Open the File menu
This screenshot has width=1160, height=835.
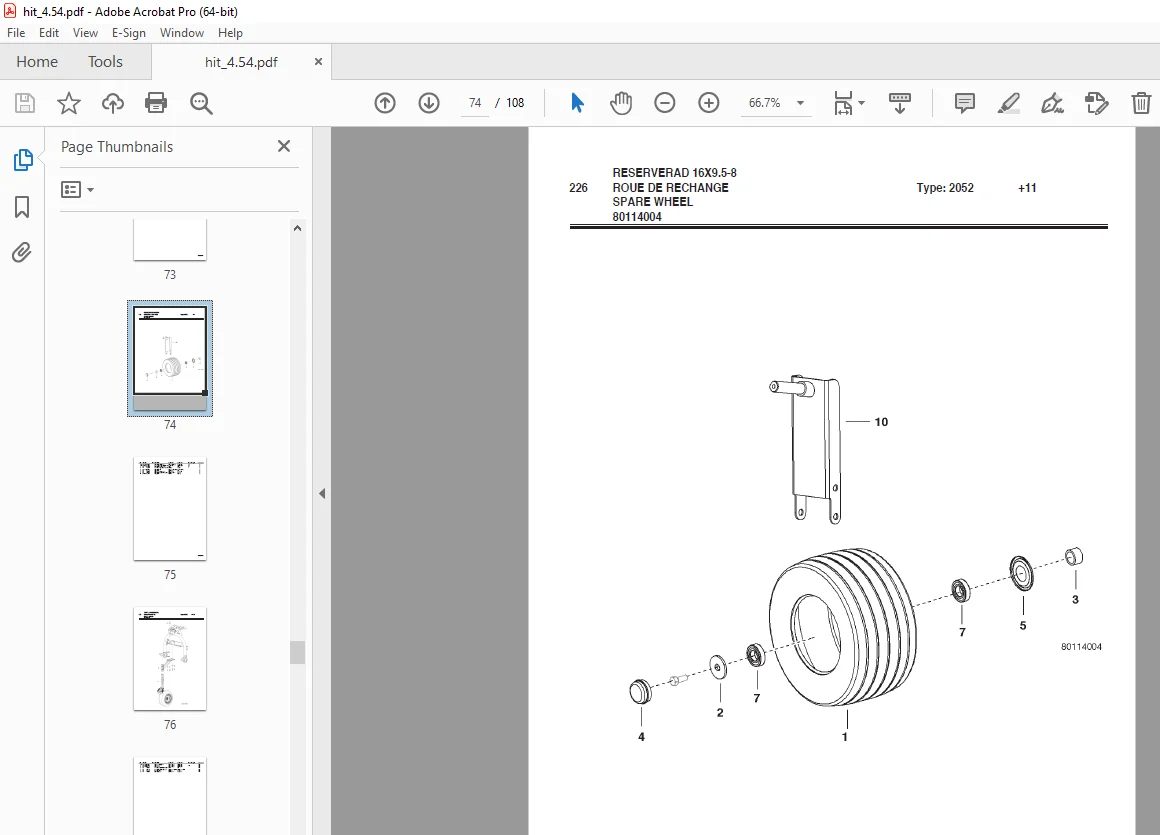16,33
